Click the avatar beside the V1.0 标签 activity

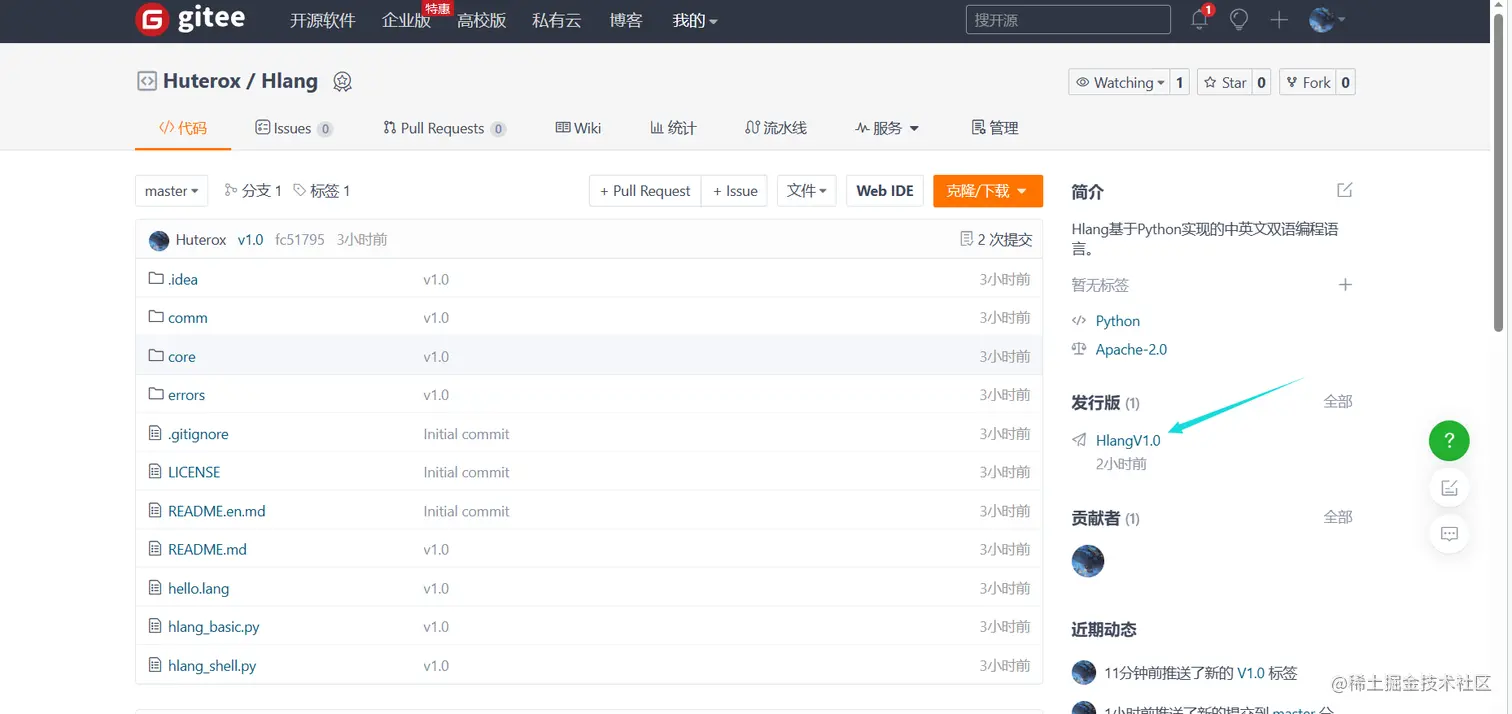click(x=1084, y=672)
